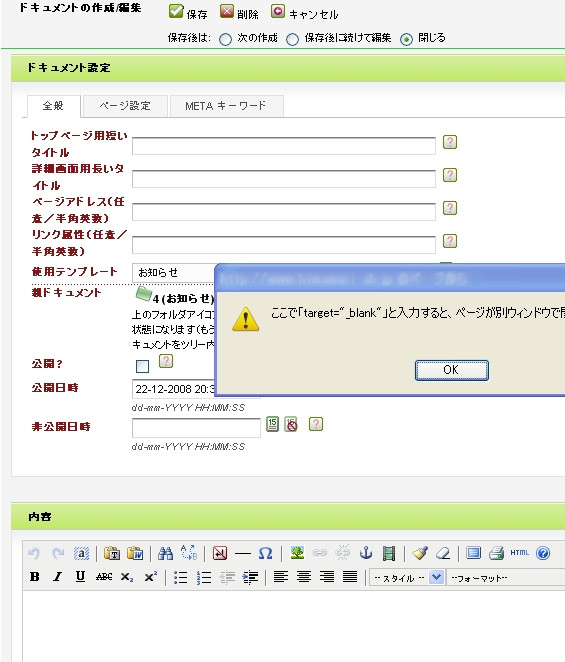The image size is (565, 662).
Task: Switch to the 全般 tab
Action: (53, 106)
